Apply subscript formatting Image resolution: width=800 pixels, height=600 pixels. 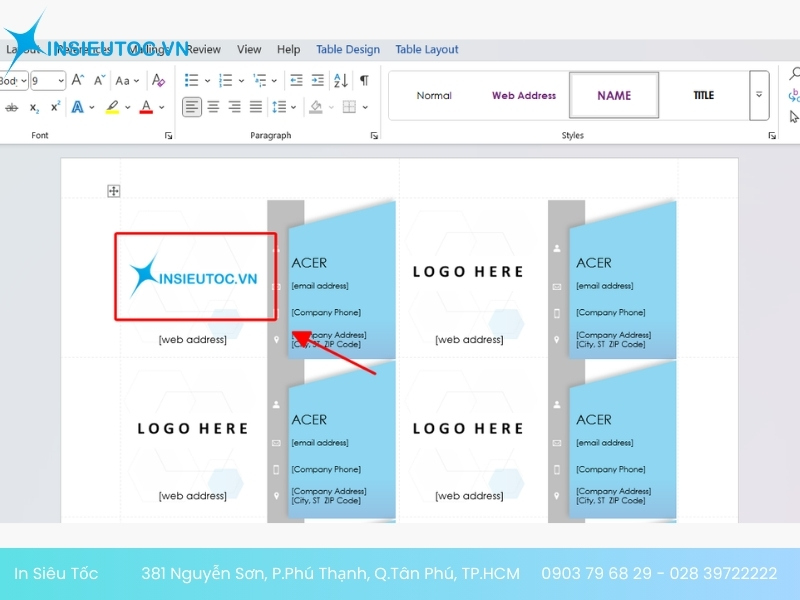pos(34,107)
